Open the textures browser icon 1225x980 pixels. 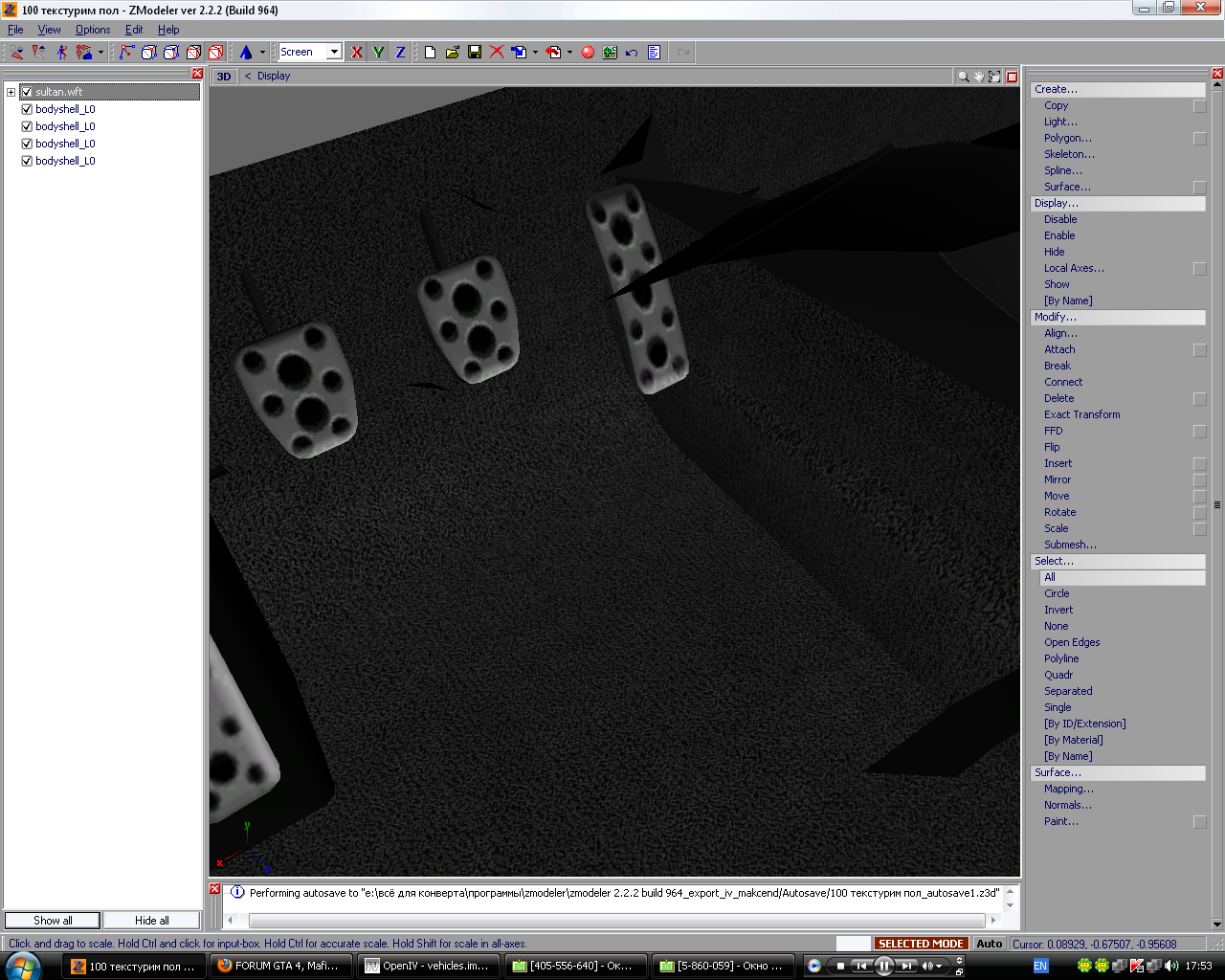(x=610, y=52)
